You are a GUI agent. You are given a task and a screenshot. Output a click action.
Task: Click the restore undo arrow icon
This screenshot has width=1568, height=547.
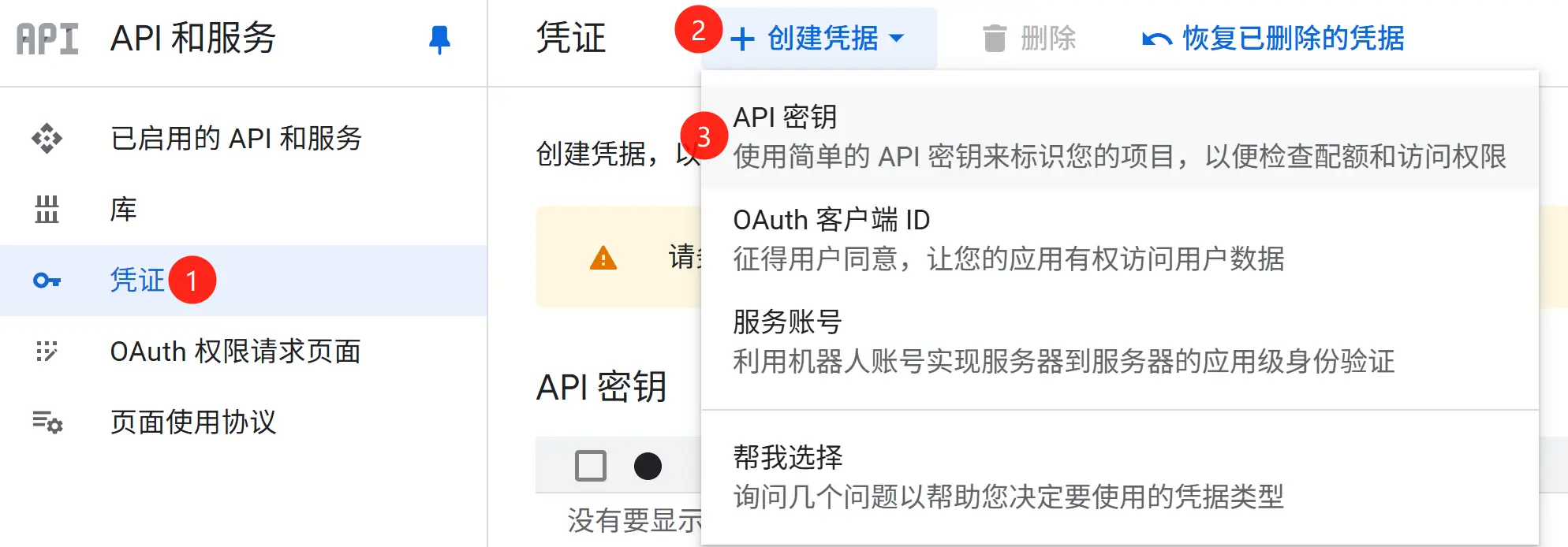(1156, 39)
